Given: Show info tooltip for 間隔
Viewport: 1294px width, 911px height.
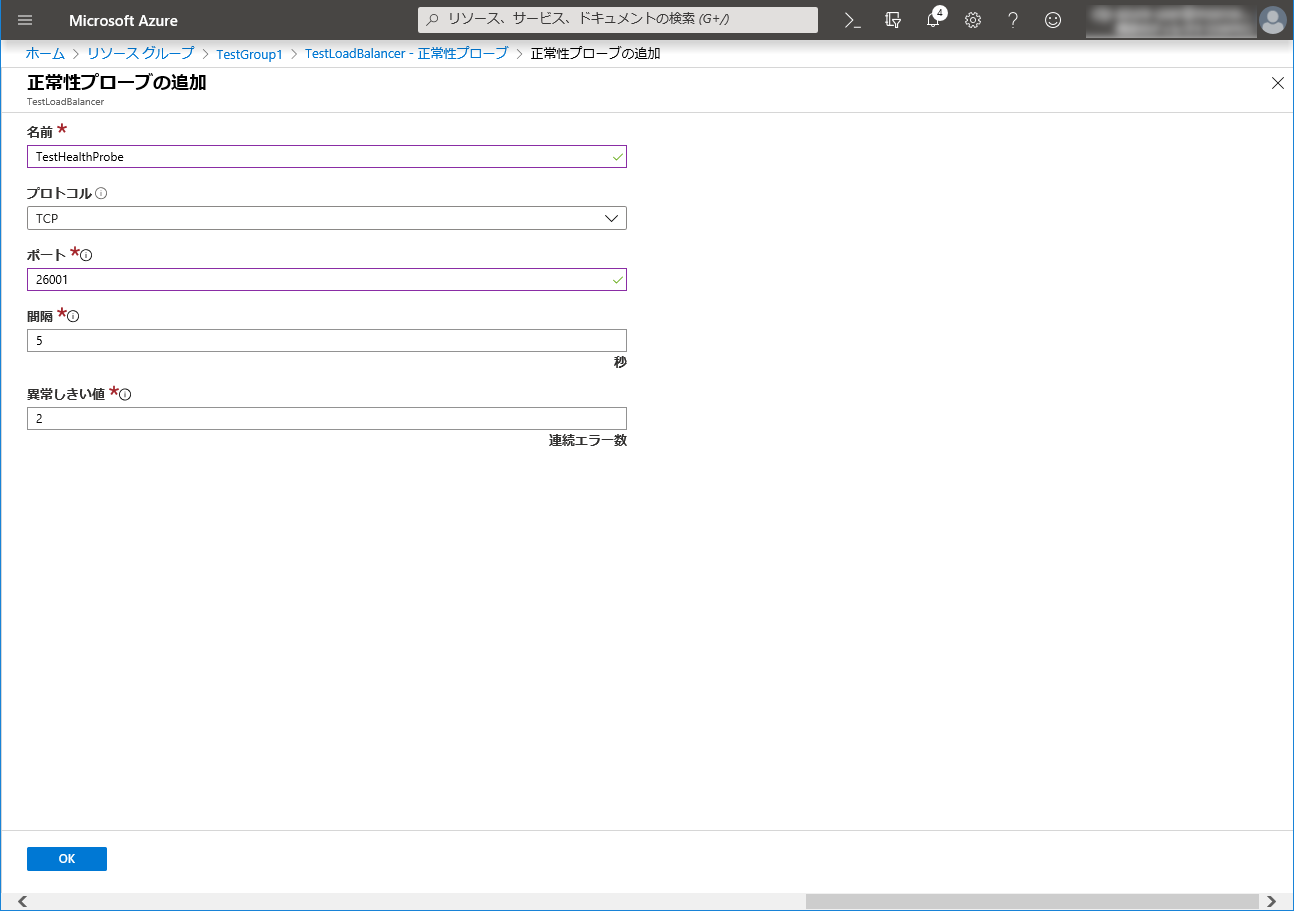Looking at the screenshot, I should coord(73,316).
